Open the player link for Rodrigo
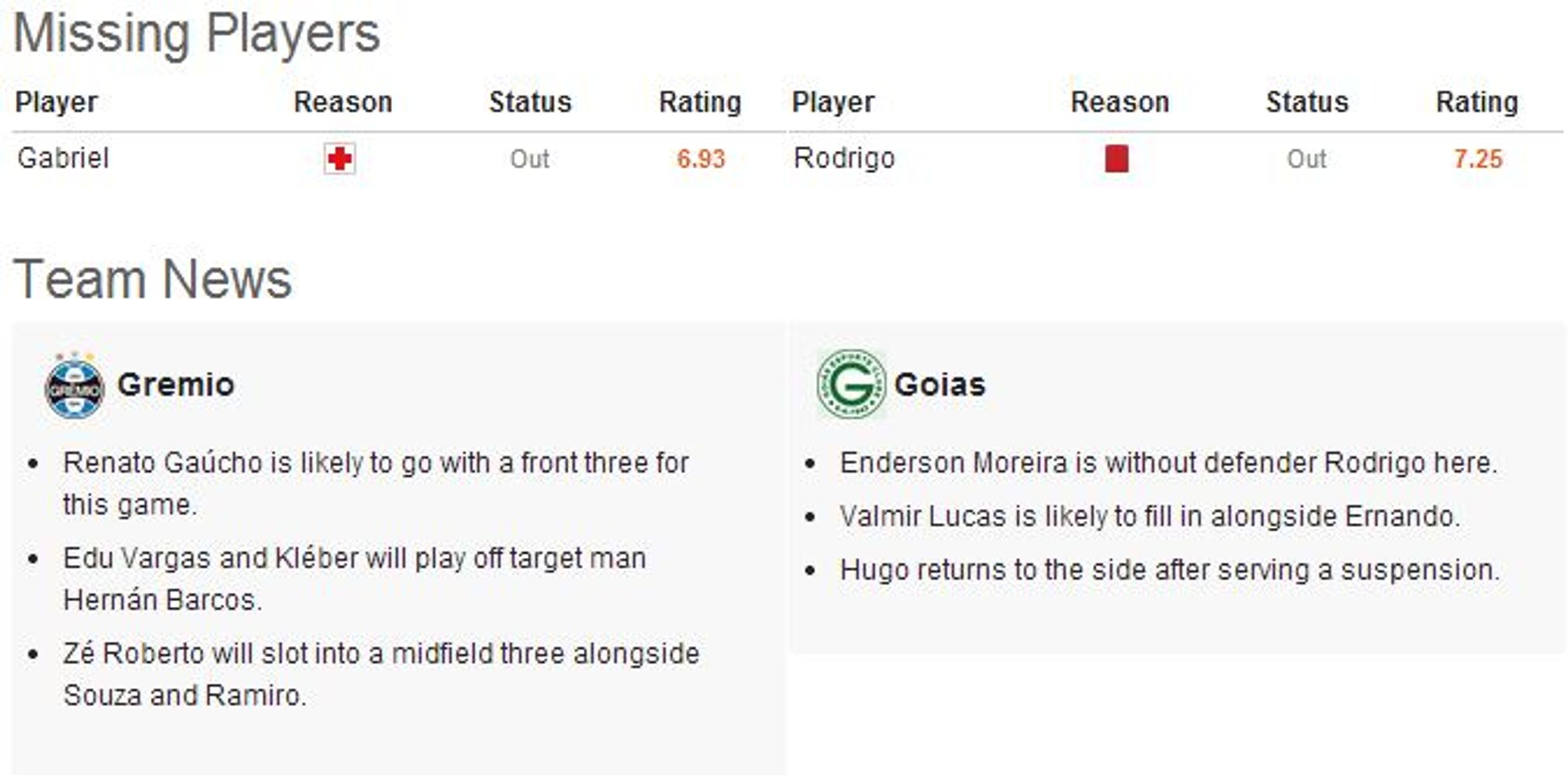The image size is (1568, 775). click(x=844, y=158)
